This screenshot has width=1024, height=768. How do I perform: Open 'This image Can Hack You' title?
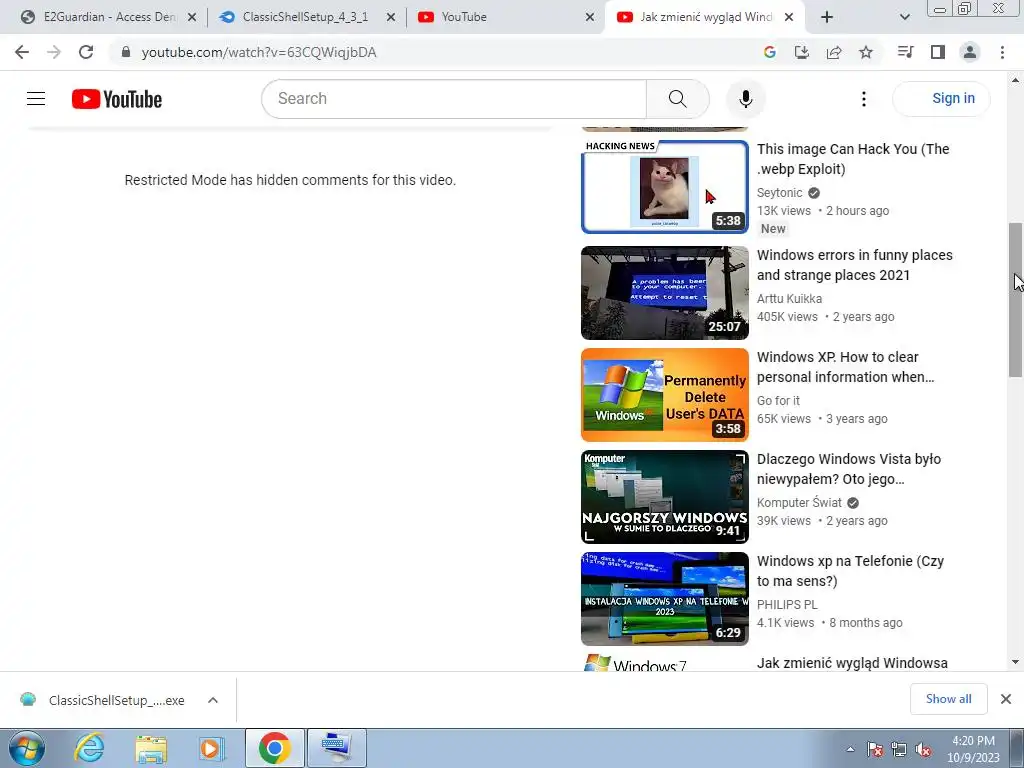853,159
